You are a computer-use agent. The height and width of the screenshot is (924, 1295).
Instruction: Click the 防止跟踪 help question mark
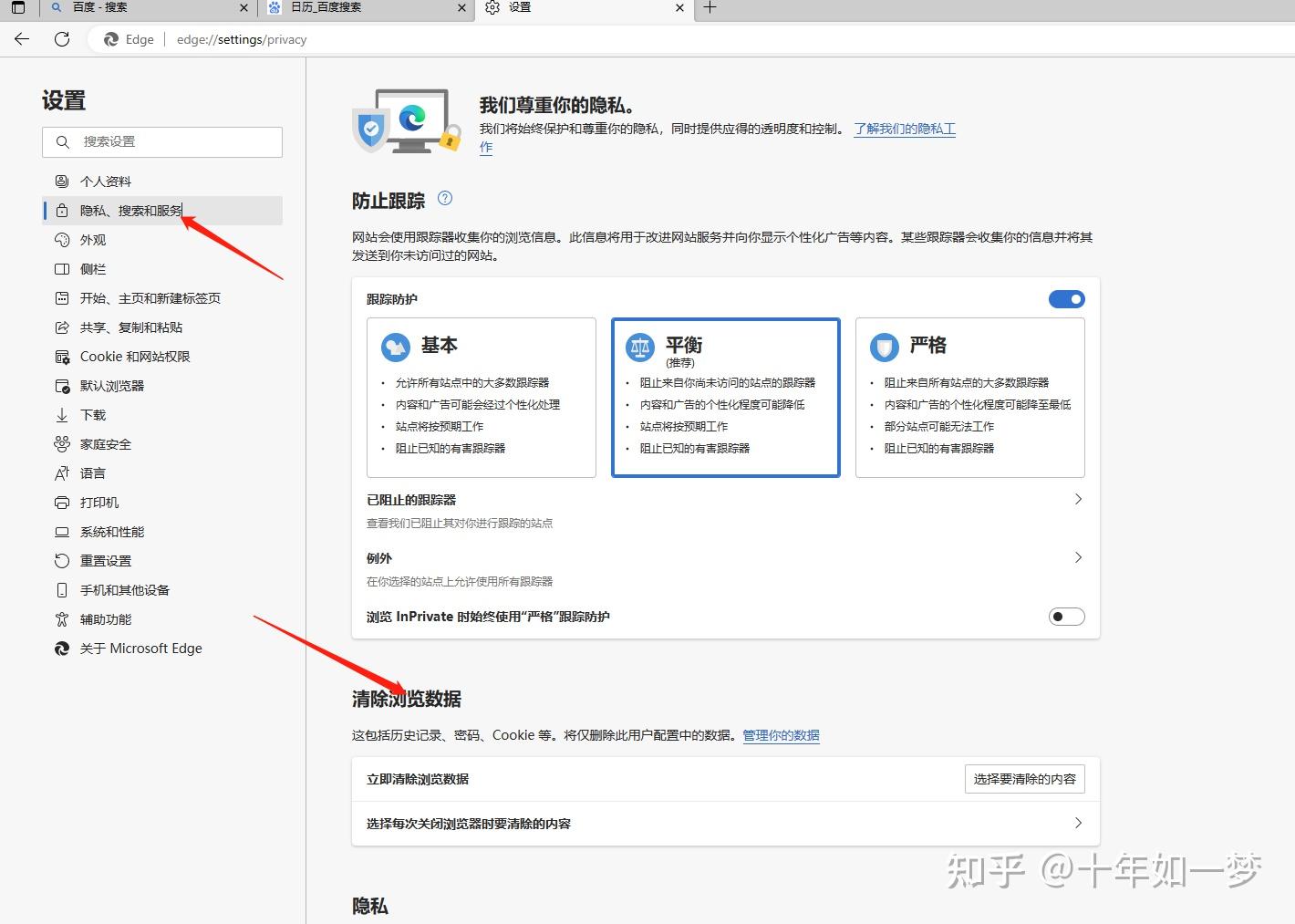[444, 198]
